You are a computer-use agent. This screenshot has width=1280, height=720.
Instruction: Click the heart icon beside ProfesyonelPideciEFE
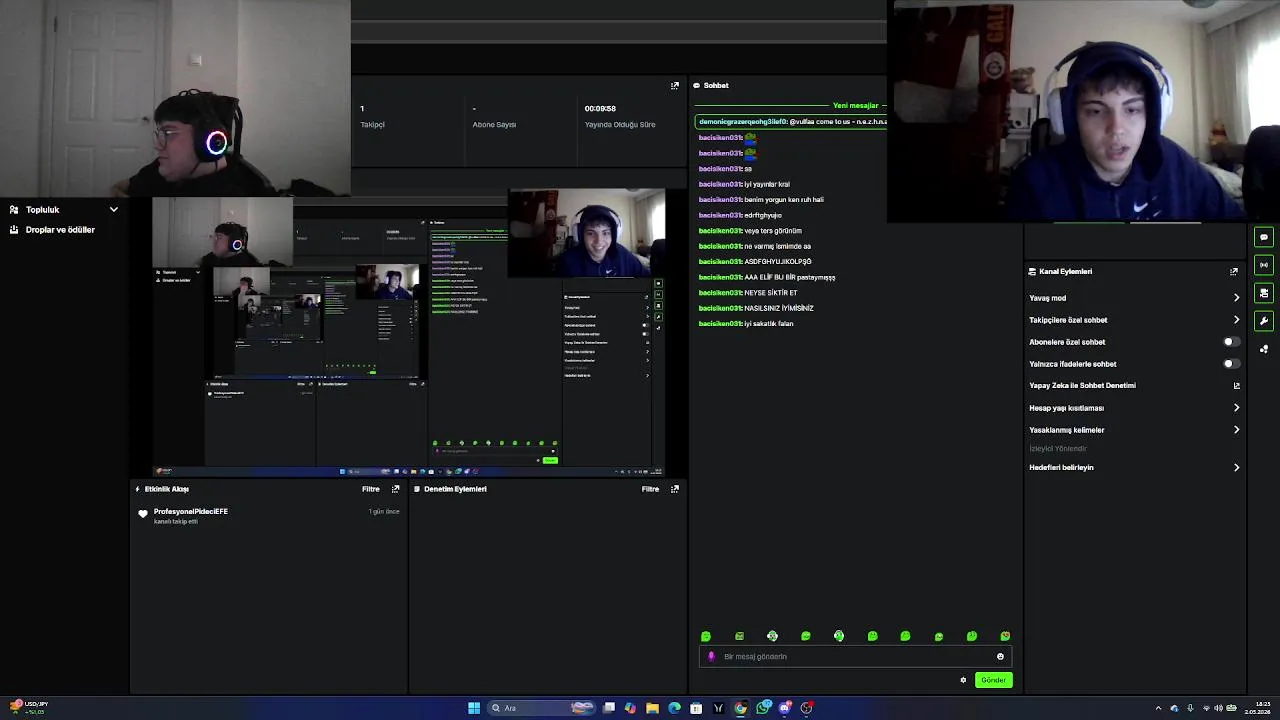point(143,514)
